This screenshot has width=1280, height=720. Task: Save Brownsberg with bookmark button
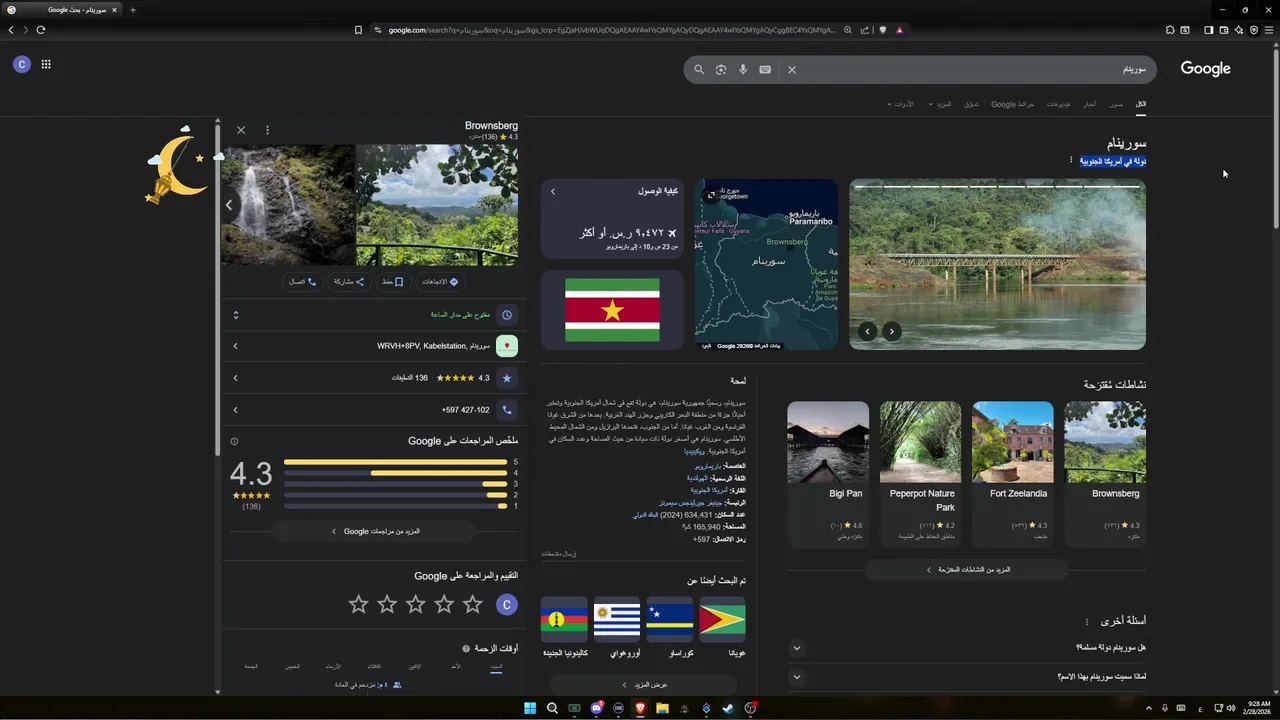coord(392,282)
